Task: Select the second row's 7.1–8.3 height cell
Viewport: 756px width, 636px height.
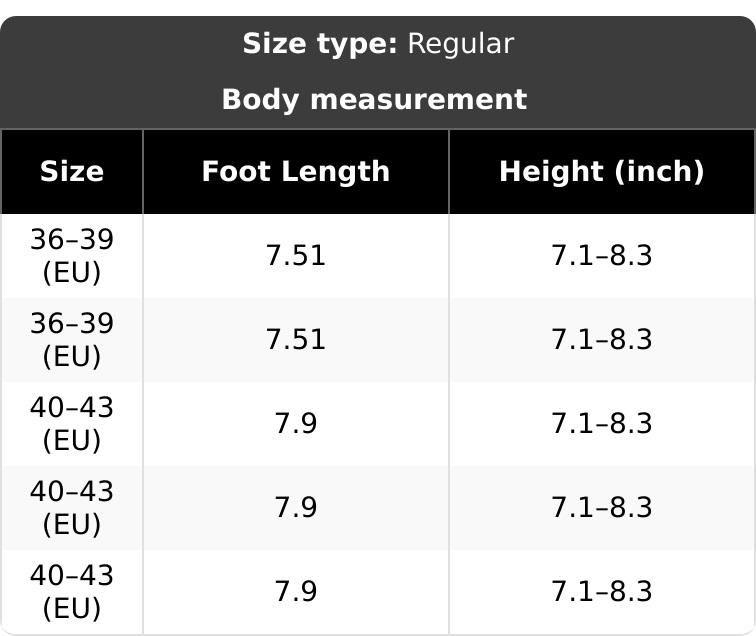Action: tap(602, 339)
